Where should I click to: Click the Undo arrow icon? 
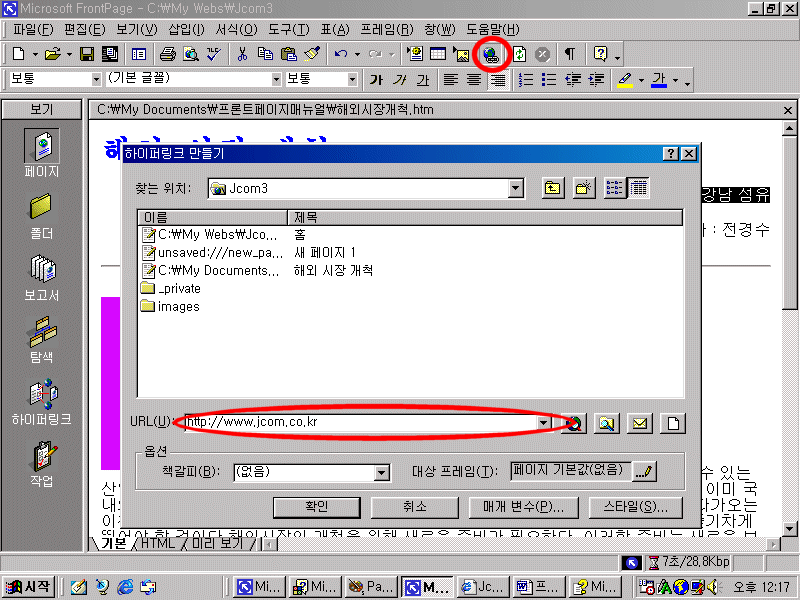[341, 54]
